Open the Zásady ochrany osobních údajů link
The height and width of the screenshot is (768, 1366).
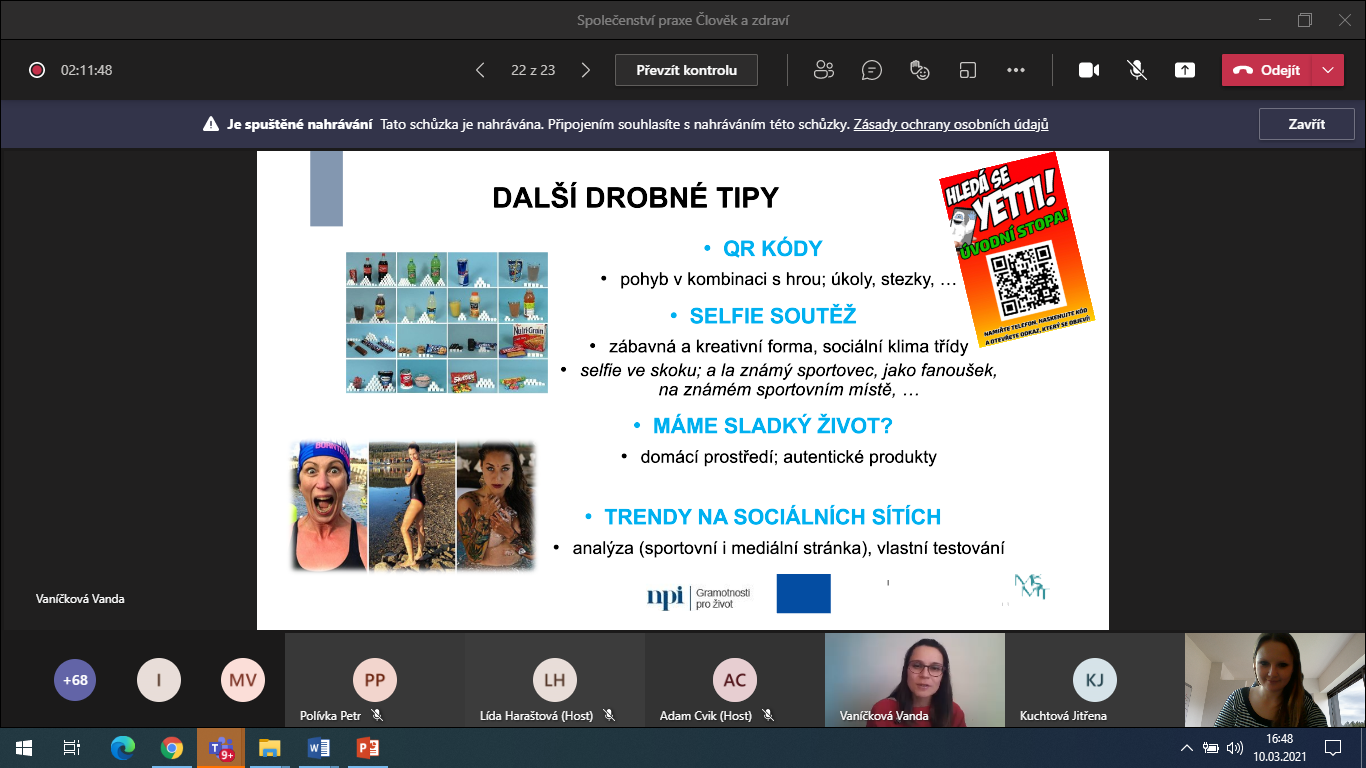click(950, 125)
